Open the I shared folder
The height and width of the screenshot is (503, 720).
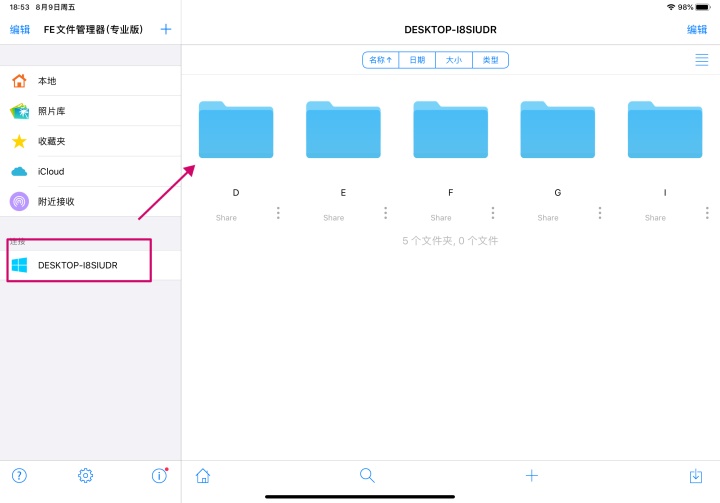[x=665, y=130]
